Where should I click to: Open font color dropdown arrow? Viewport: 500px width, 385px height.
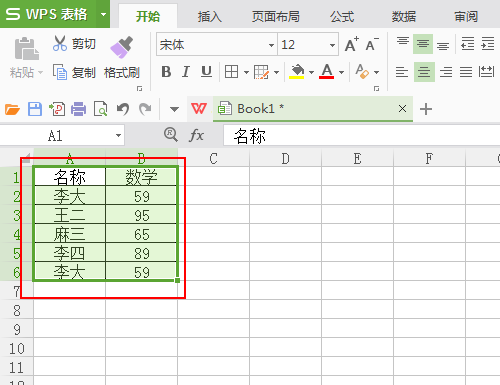coord(341,72)
